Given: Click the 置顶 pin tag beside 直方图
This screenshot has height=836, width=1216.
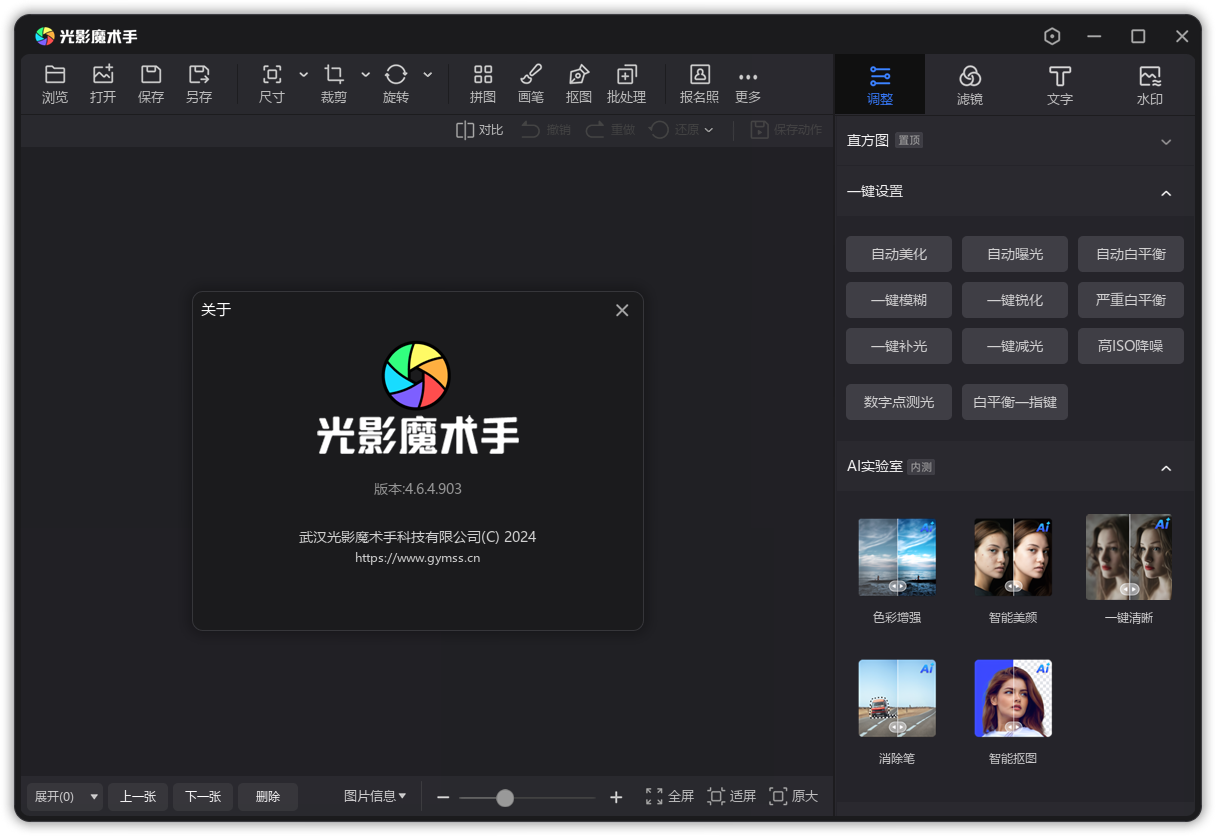Looking at the screenshot, I should pos(909,141).
